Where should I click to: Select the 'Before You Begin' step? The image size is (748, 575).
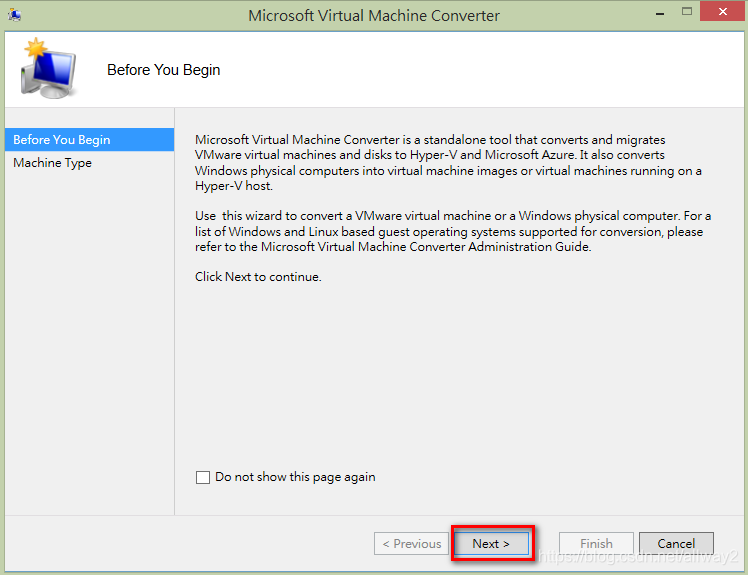coord(89,140)
